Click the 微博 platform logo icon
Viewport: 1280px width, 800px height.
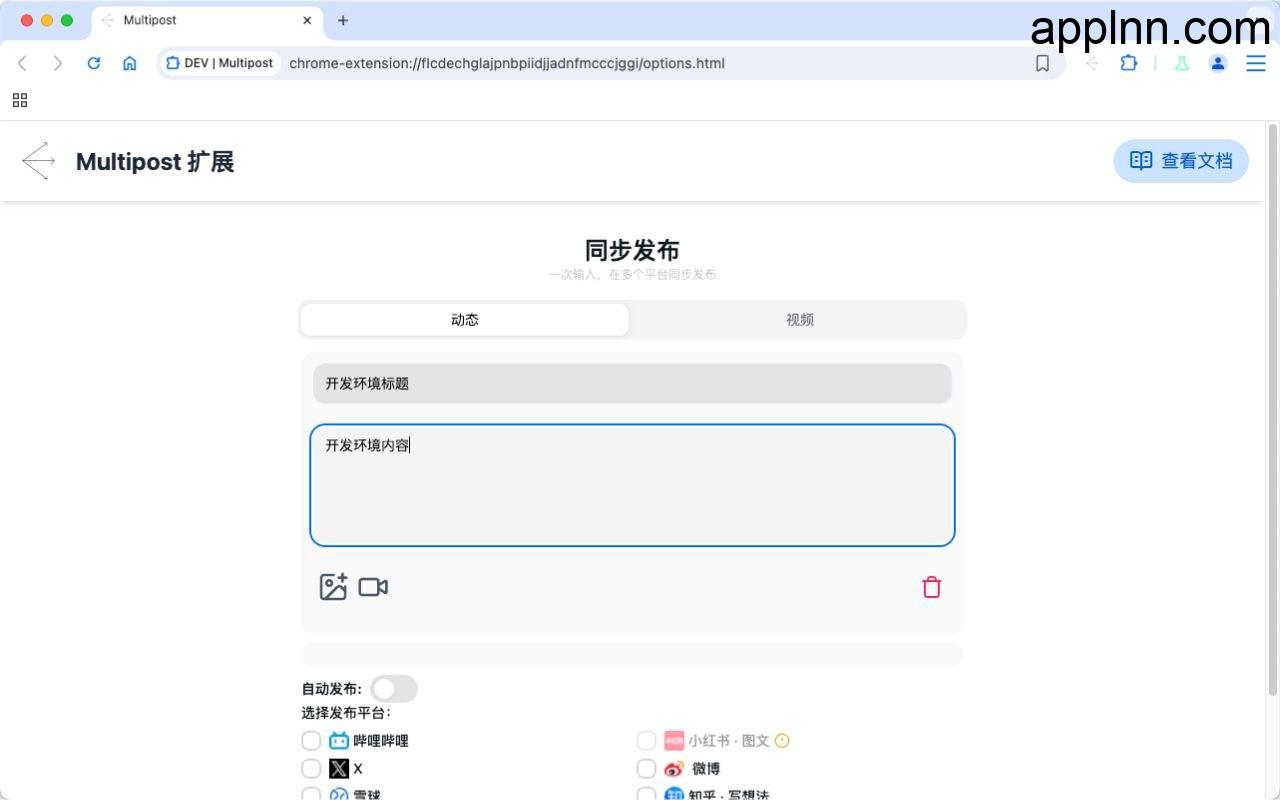coord(674,769)
